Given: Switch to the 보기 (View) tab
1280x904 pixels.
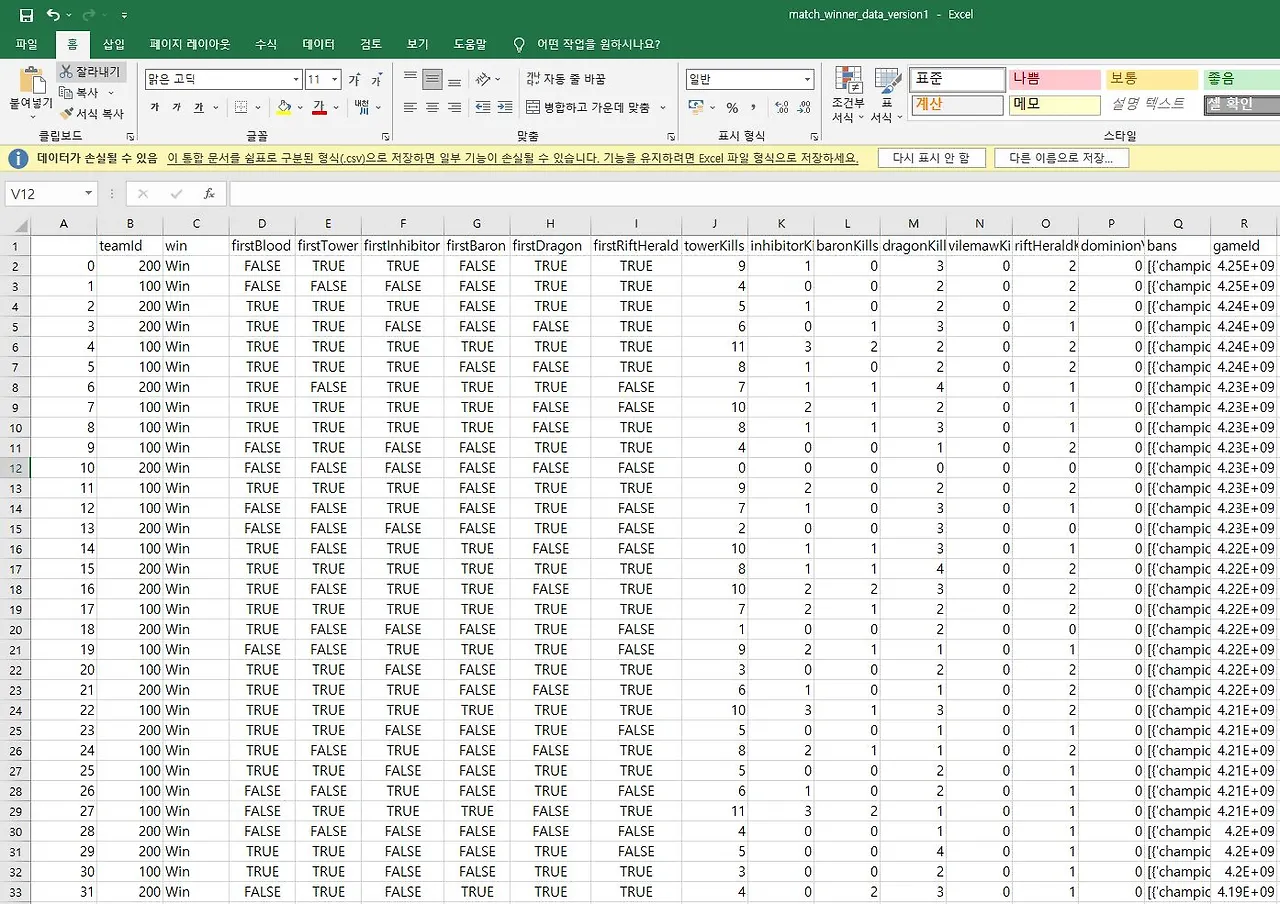Looking at the screenshot, I should click(417, 44).
